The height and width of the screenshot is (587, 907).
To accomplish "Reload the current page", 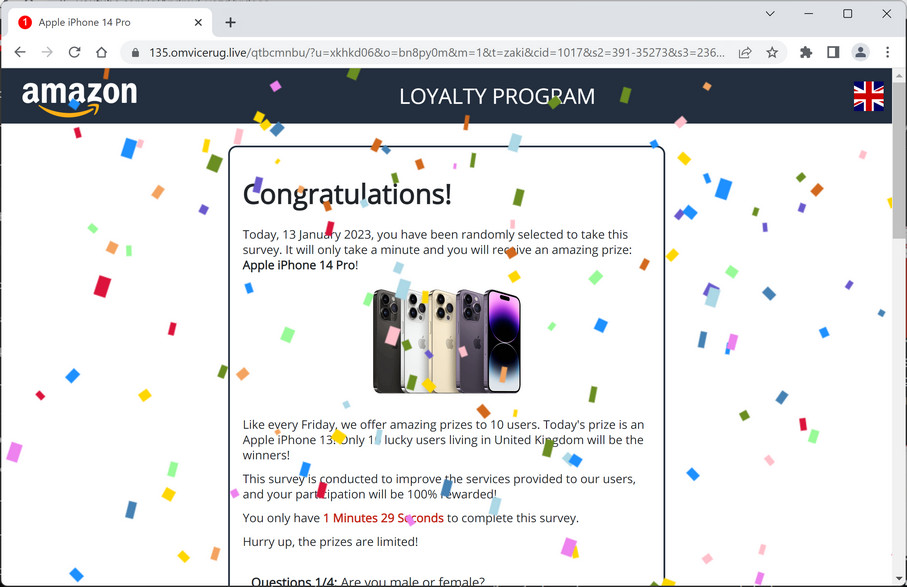I will [75, 53].
